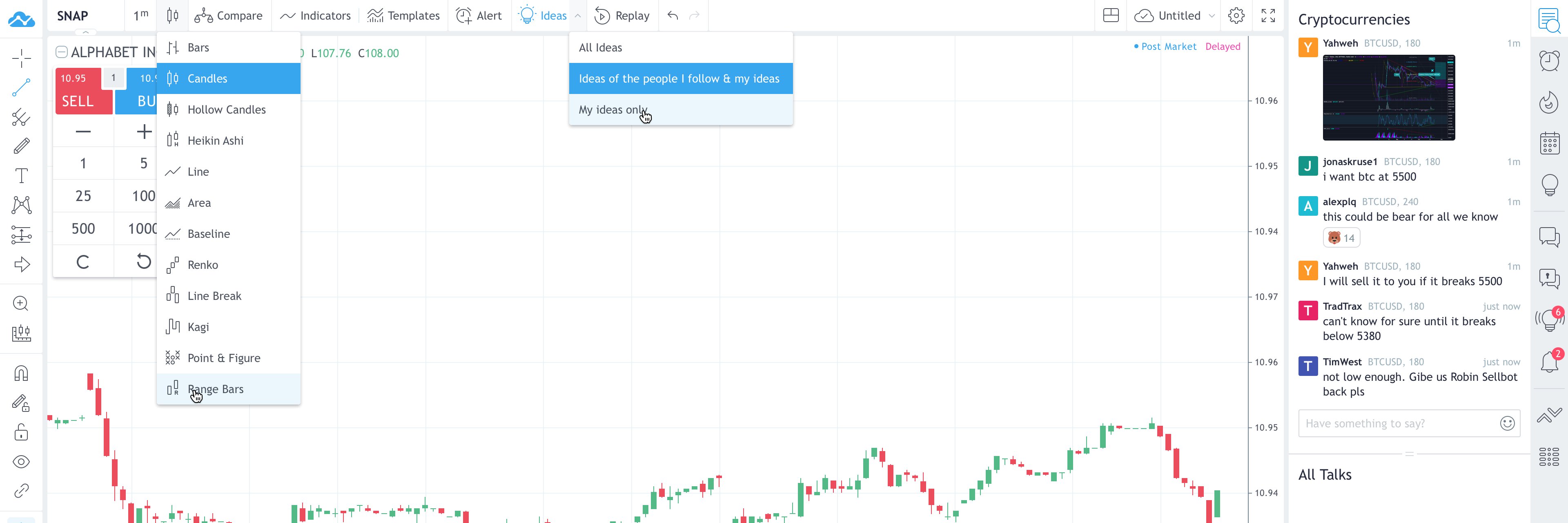Click the C clear quantity button
Viewport: 1568px width, 523px height.
point(83,262)
